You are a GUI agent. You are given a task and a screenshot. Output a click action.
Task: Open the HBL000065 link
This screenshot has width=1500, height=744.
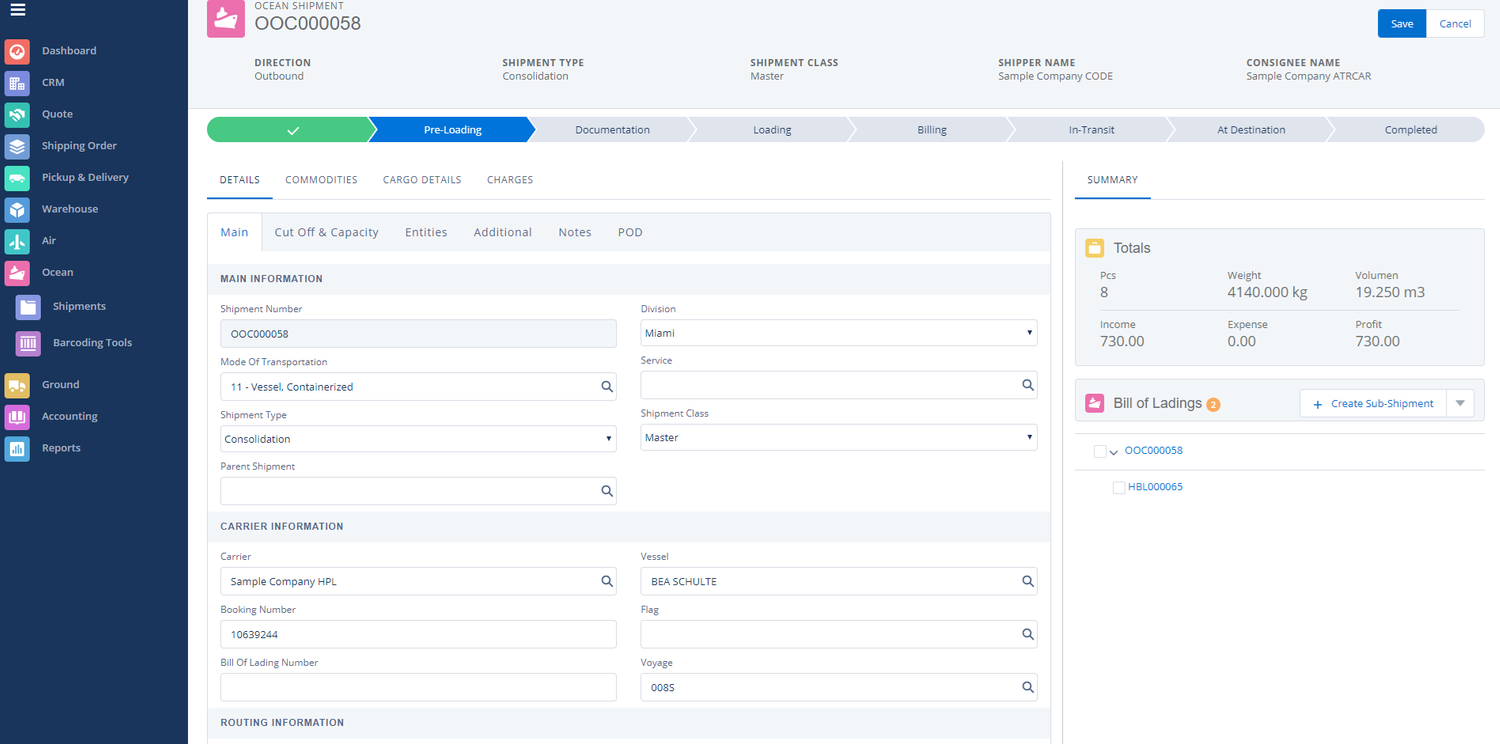point(1155,487)
